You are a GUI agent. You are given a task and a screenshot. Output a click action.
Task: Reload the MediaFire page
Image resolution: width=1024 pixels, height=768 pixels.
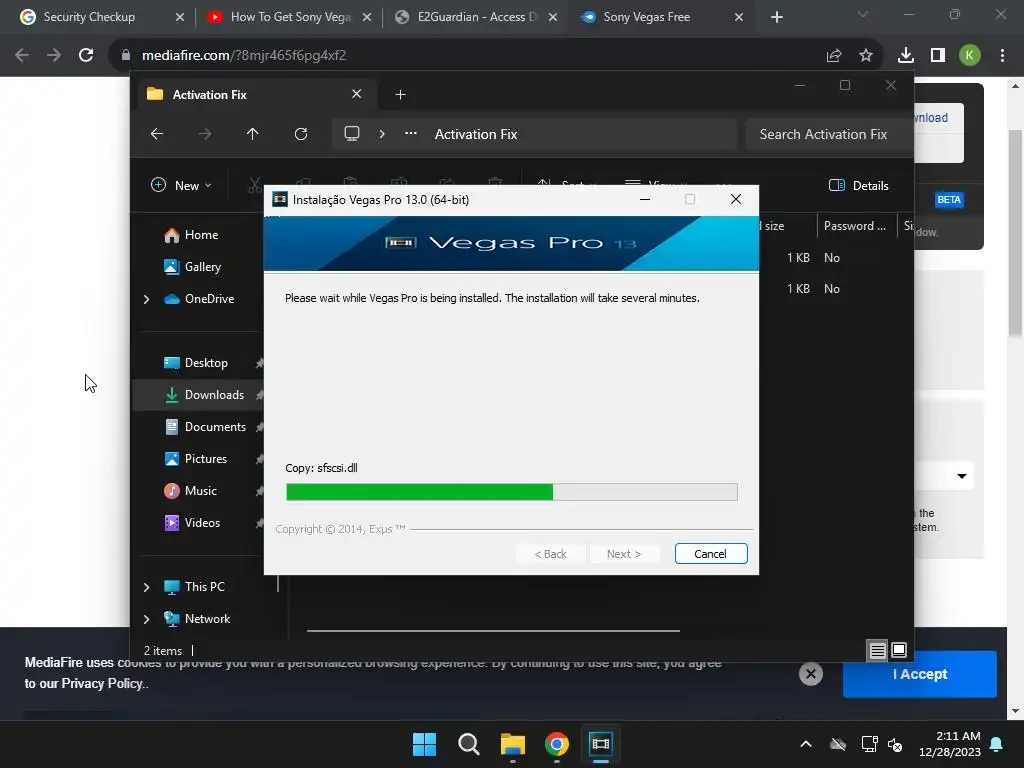86,55
